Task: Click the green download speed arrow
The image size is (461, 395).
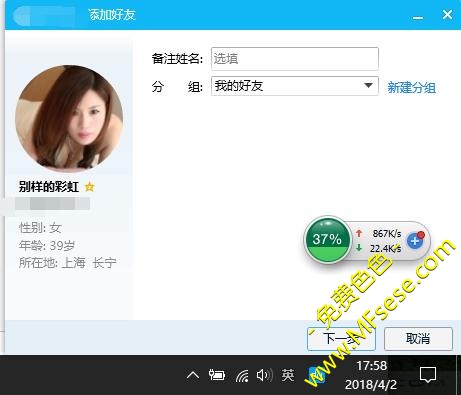Action: pyautogui.click(x=359, y=248)
